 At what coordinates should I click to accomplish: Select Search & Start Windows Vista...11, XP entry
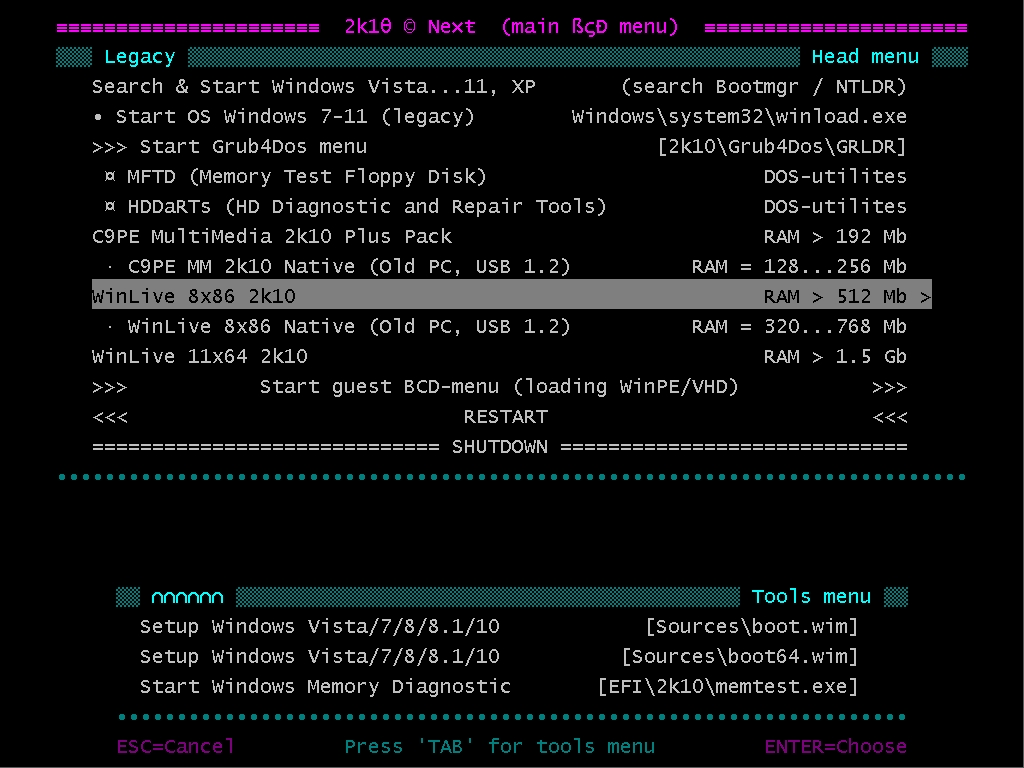pyautogui.click(x=313, y=87)
